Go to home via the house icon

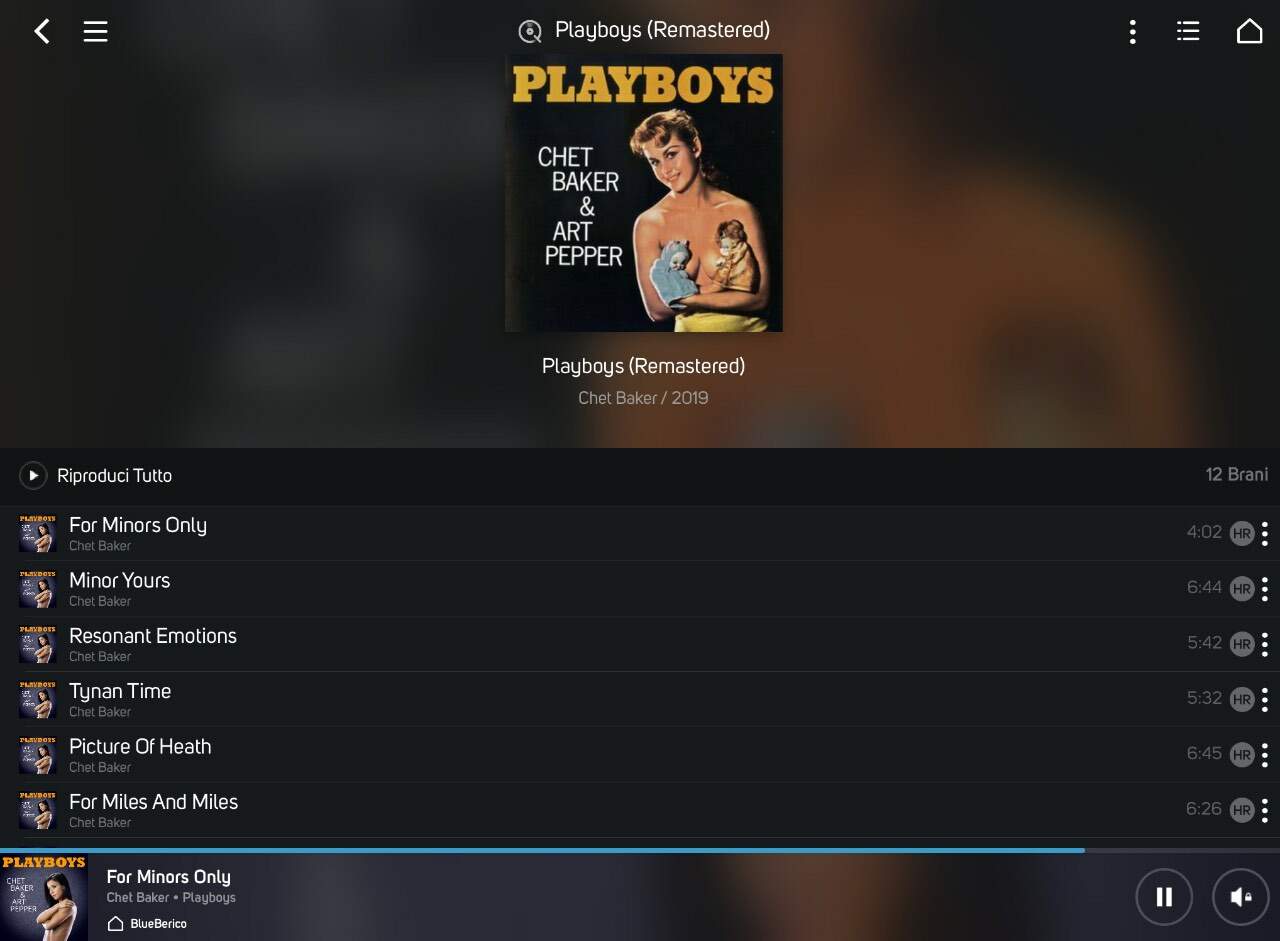point(1249,31)
